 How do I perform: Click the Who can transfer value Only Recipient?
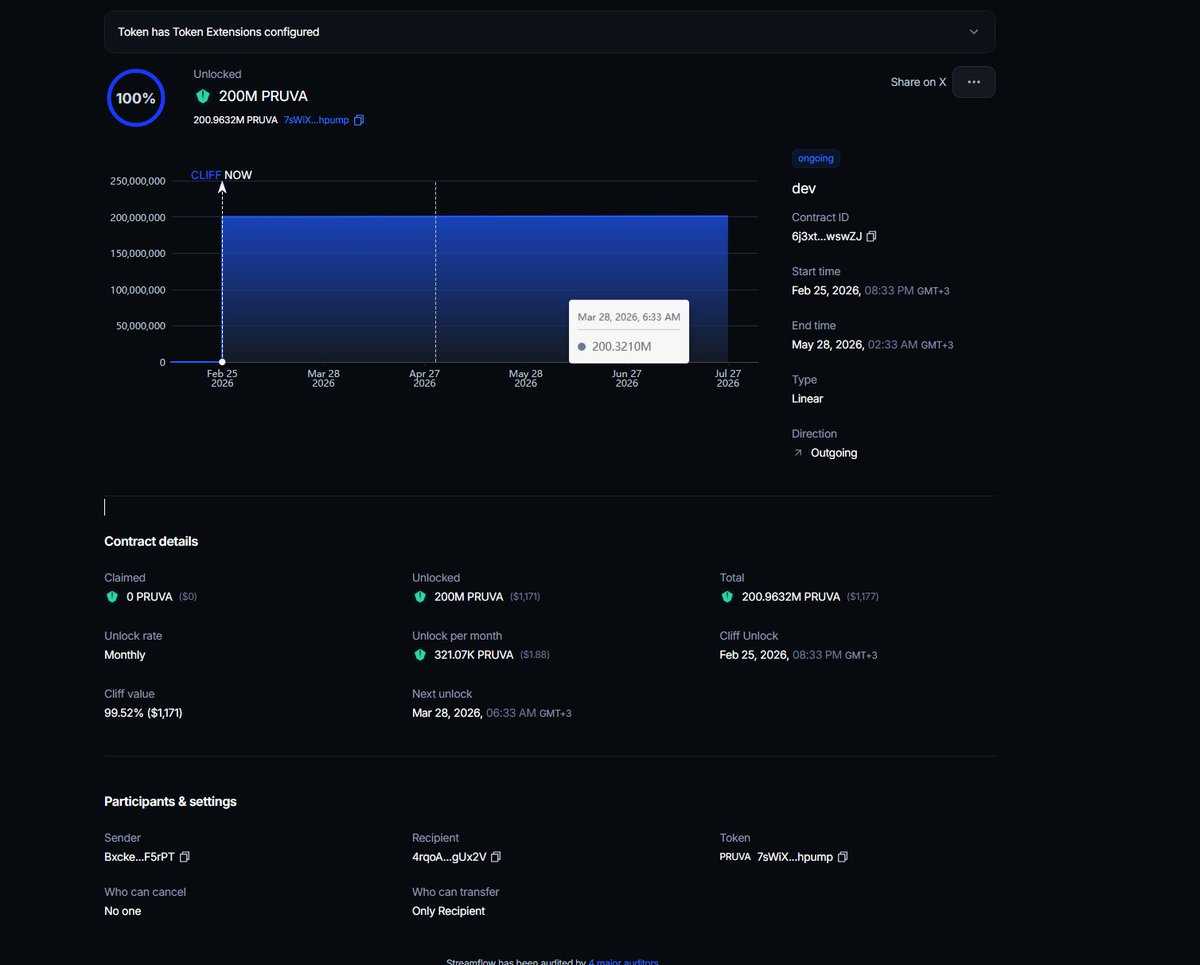[448, 911]
